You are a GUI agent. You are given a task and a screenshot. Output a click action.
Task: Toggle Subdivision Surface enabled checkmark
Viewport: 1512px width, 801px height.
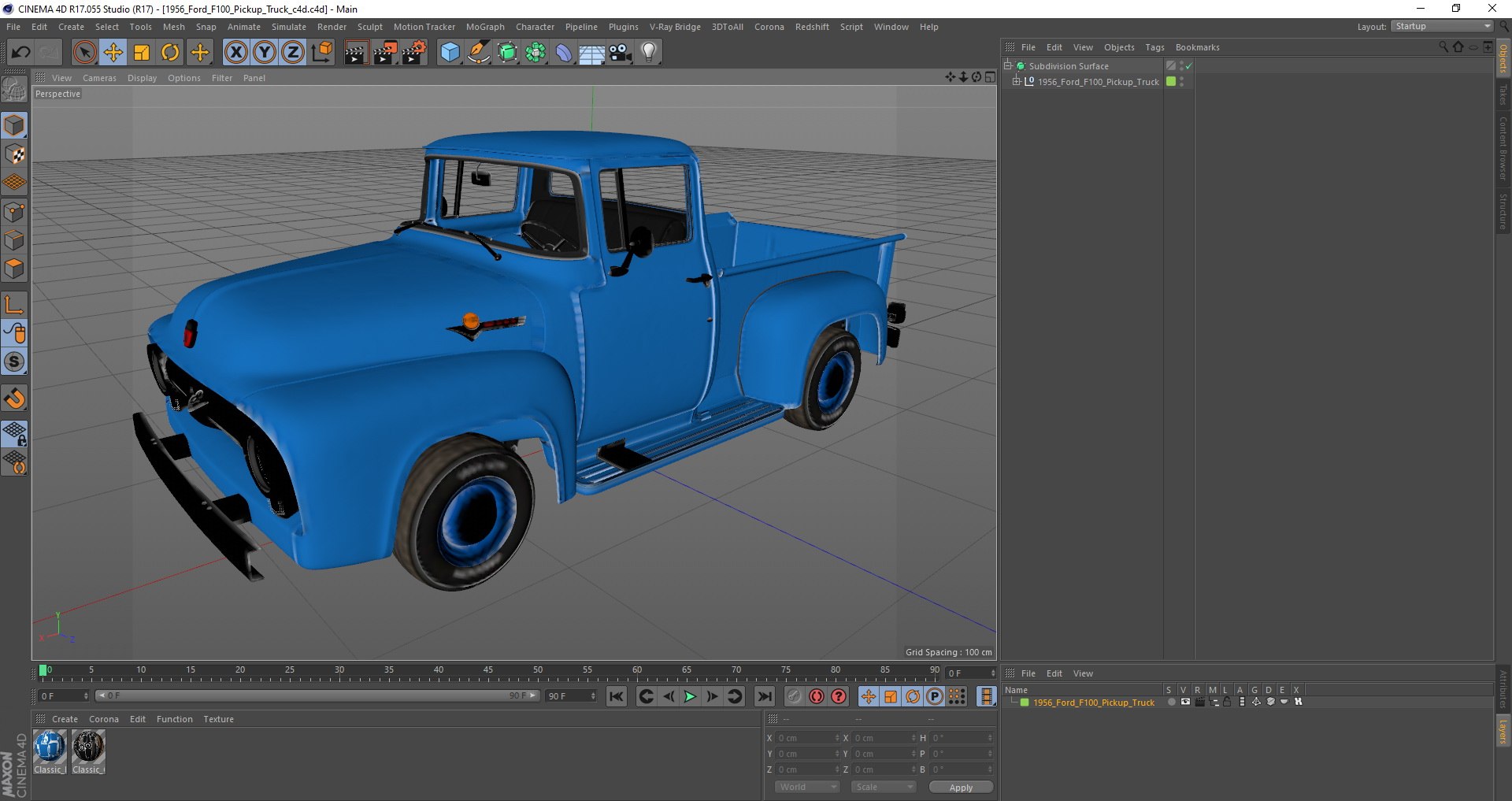click(1188, 66)
